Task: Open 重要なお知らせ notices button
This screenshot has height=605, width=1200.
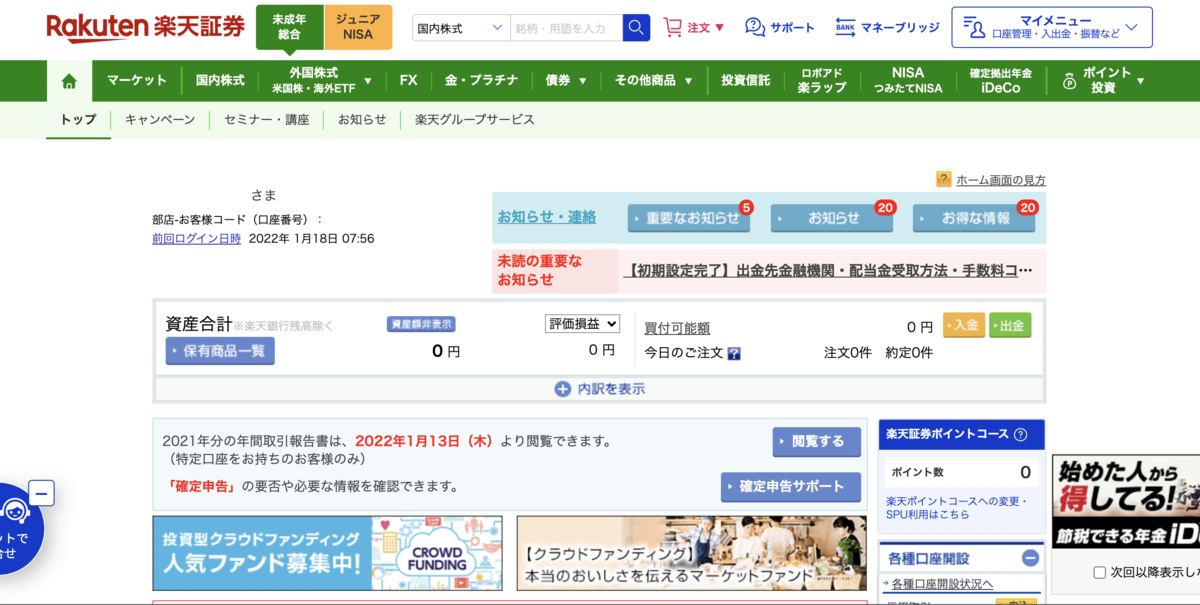Action: point(688,219)
